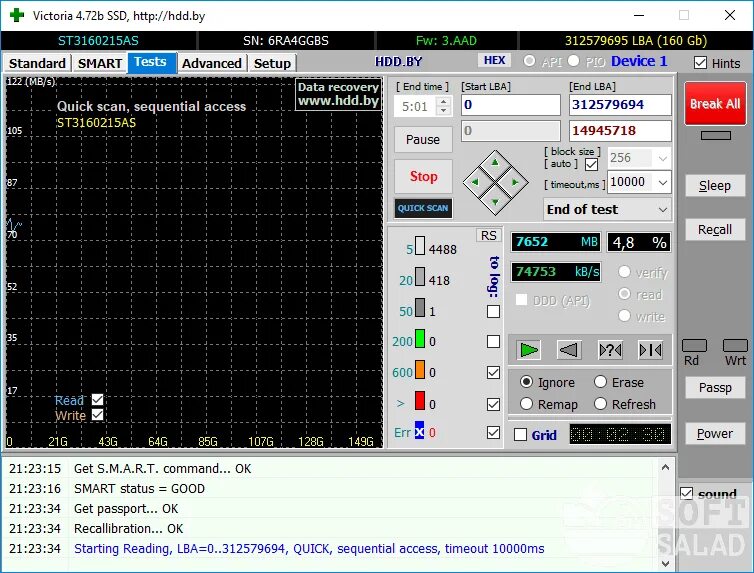Click the Break All button
Viewport: 754px width, 573px height.
tap(715, 103)
